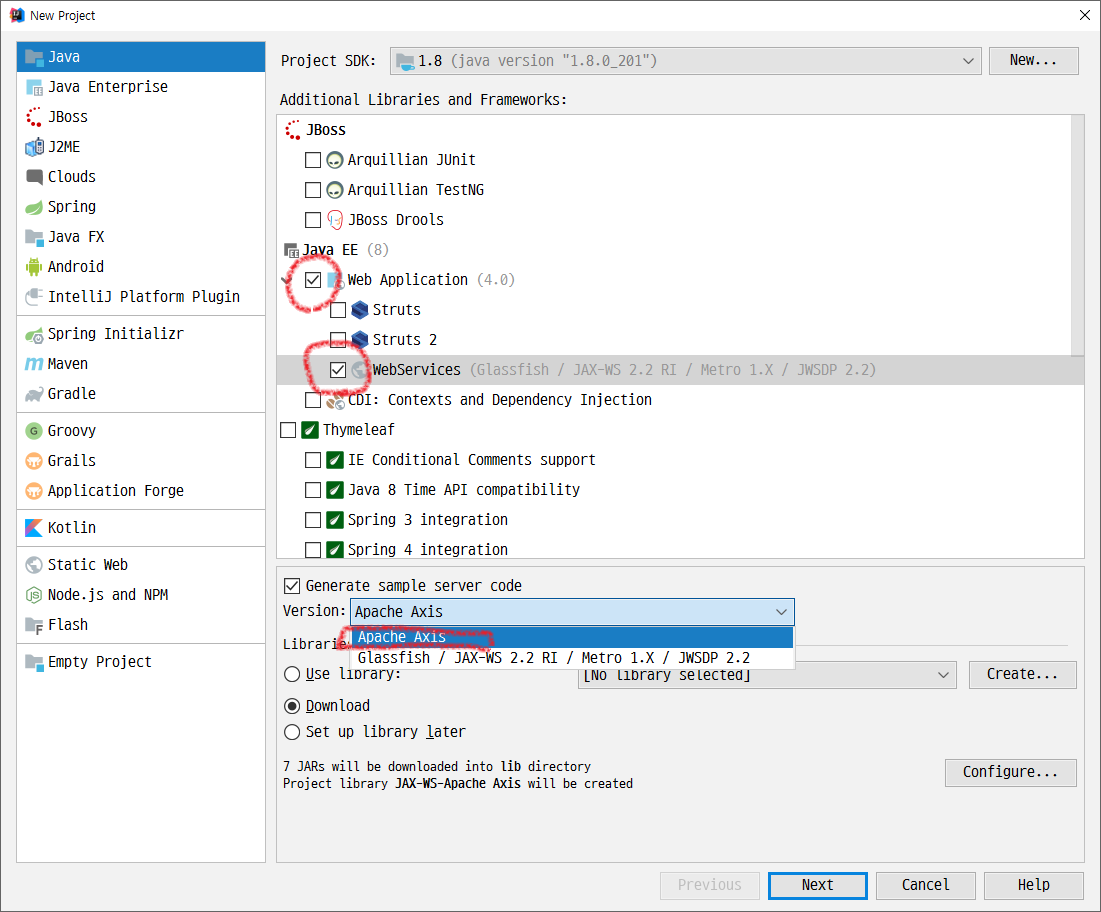
Task: Click the JBoss sidebar icon
Action: point(34,117)
